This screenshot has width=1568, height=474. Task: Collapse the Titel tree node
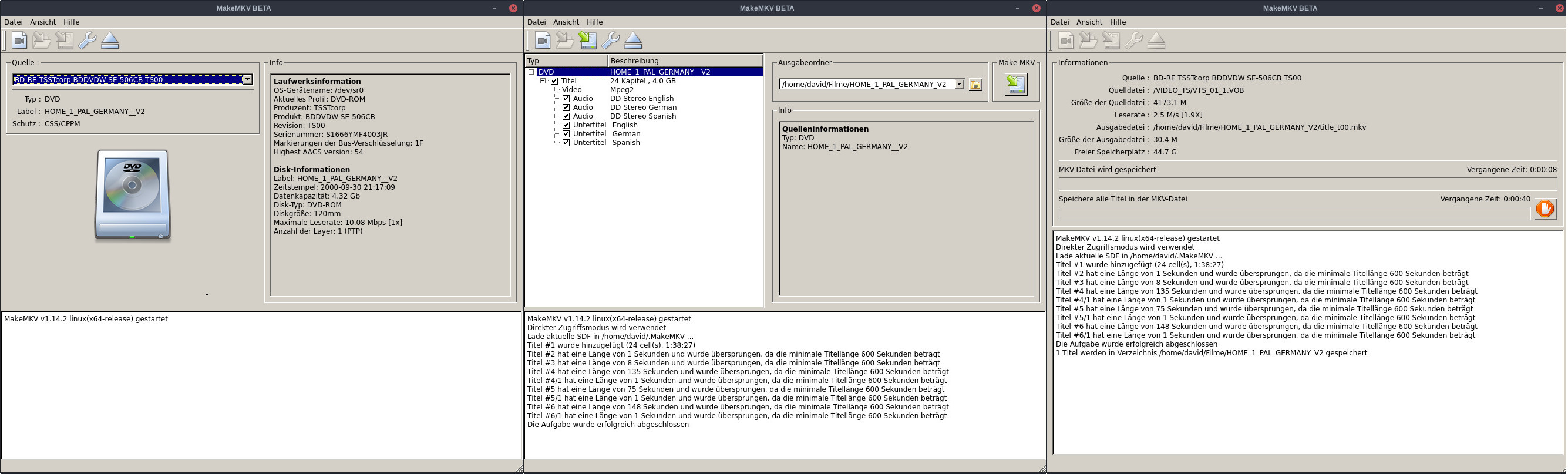(x=544, y=81)
